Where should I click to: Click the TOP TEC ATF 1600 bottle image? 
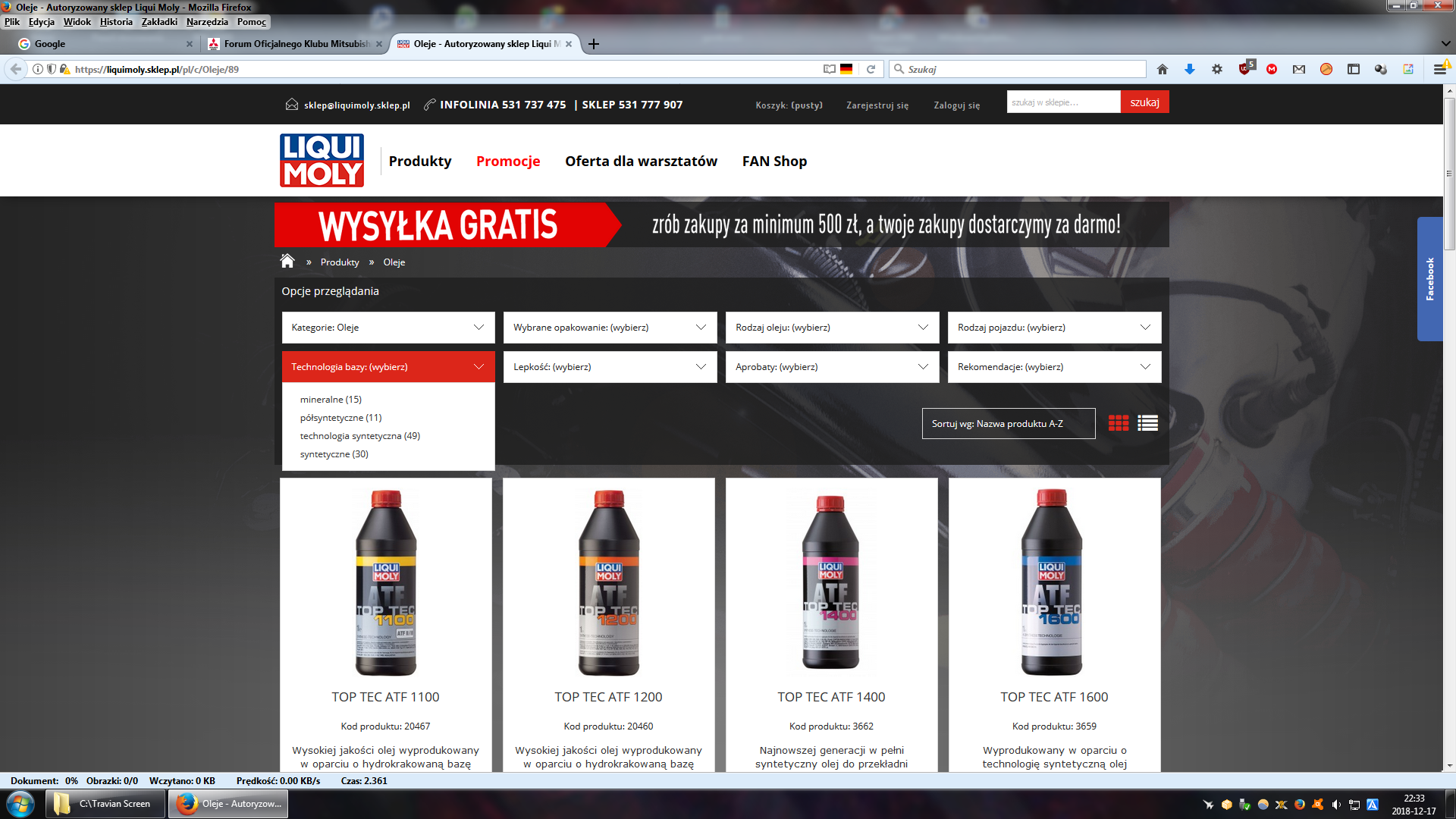point(1052,582)
